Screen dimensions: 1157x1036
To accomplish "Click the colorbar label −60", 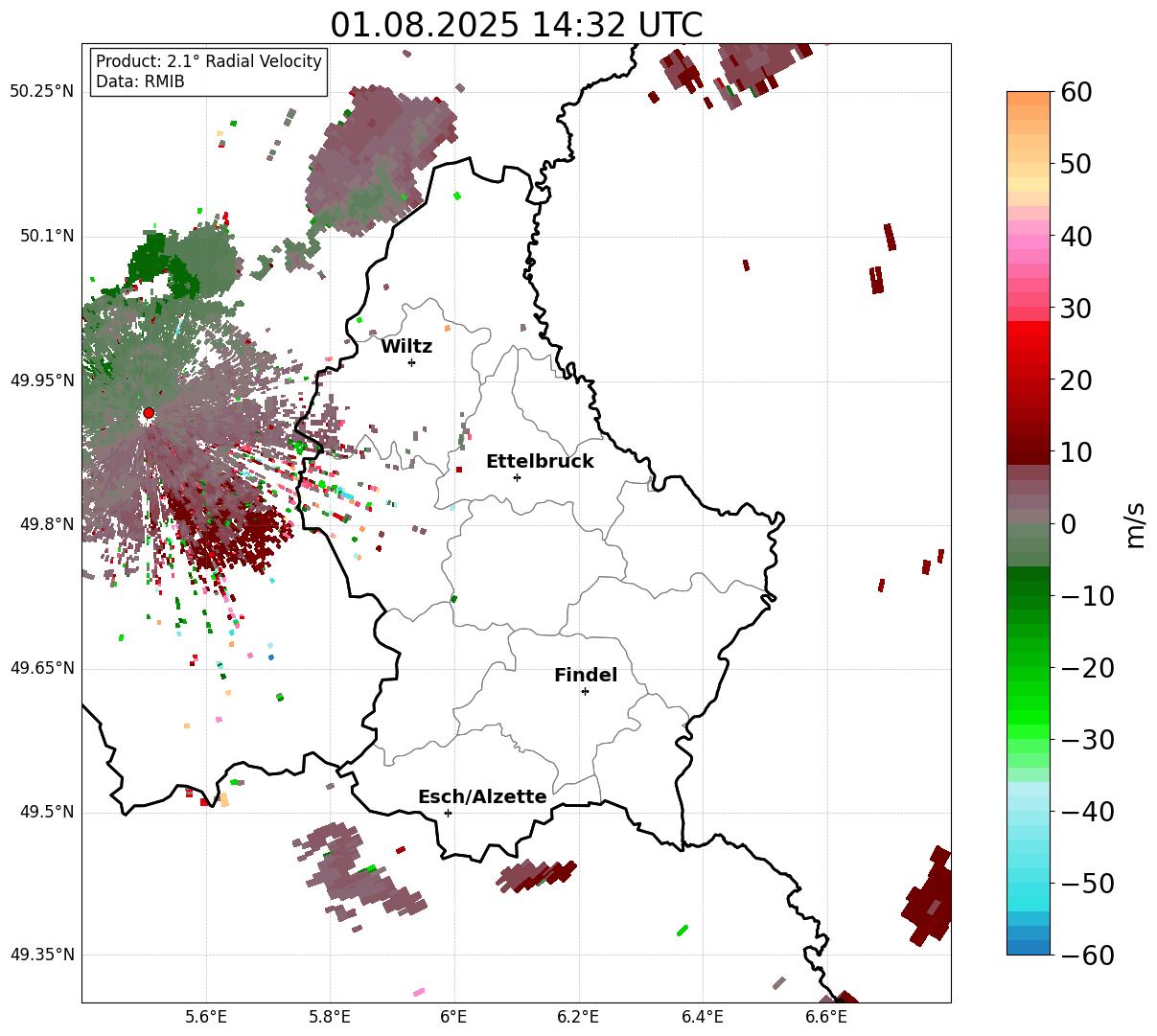I will [1086, 955].
